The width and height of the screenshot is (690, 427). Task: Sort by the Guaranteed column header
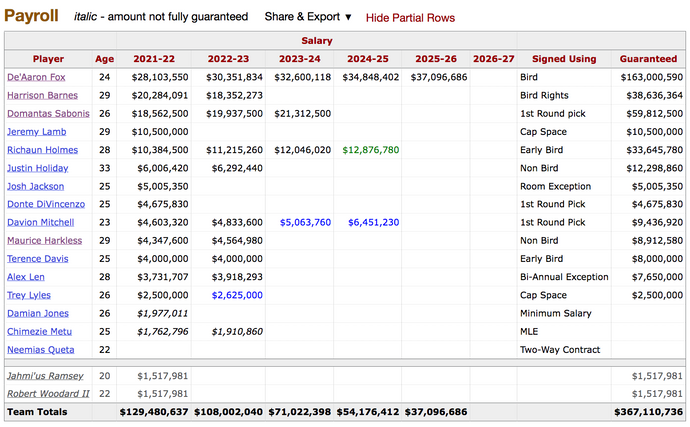tap(648, 59)
